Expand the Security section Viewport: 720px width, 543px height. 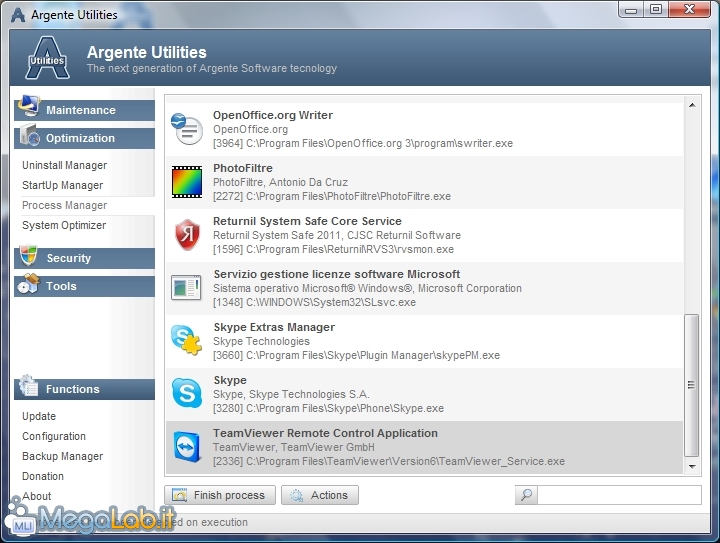pyautogui.click(x=84, y=258)
